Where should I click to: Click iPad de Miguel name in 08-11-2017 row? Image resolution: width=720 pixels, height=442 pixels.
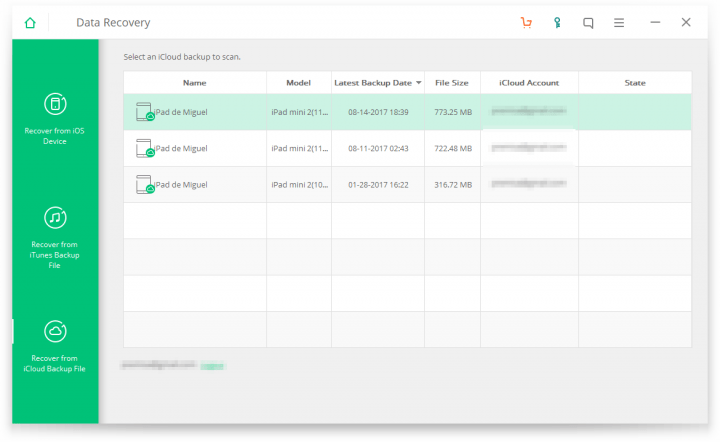click(x=181, y=148)
